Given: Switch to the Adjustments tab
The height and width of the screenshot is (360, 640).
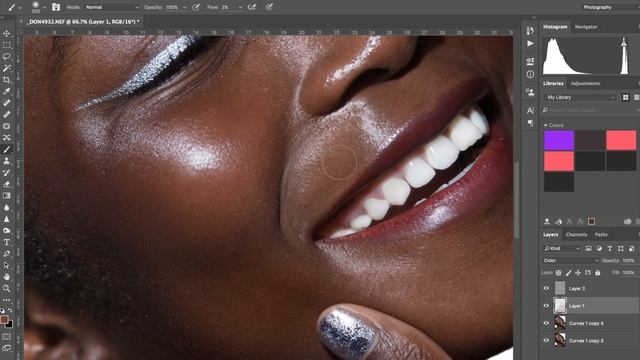Looking at the screenshot, I should coord(585,83).
